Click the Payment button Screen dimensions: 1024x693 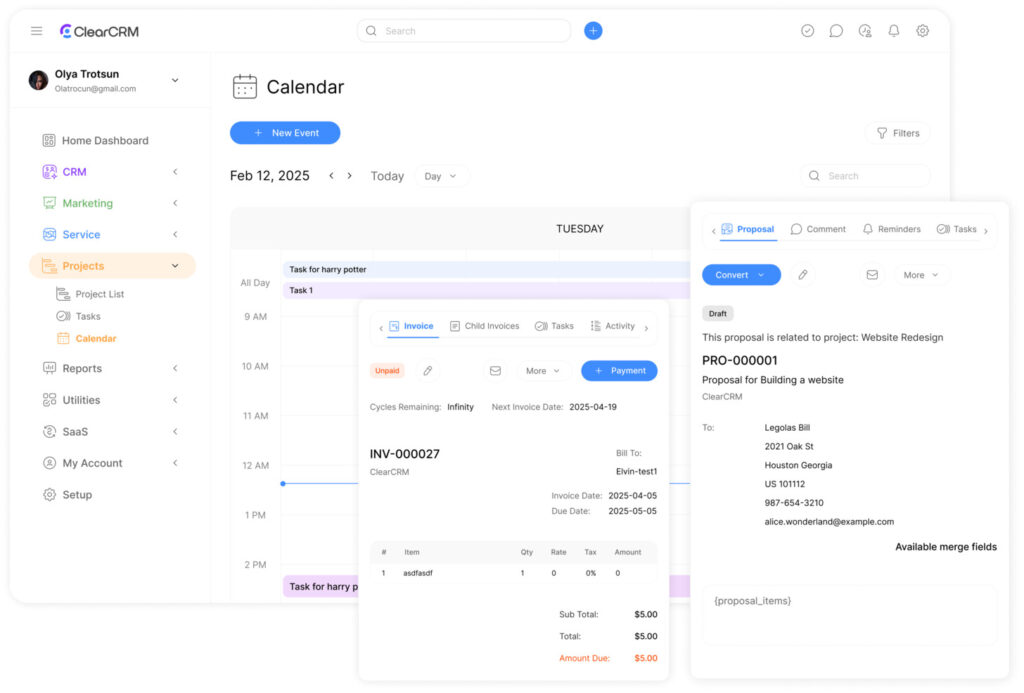(x=619, y=371)
